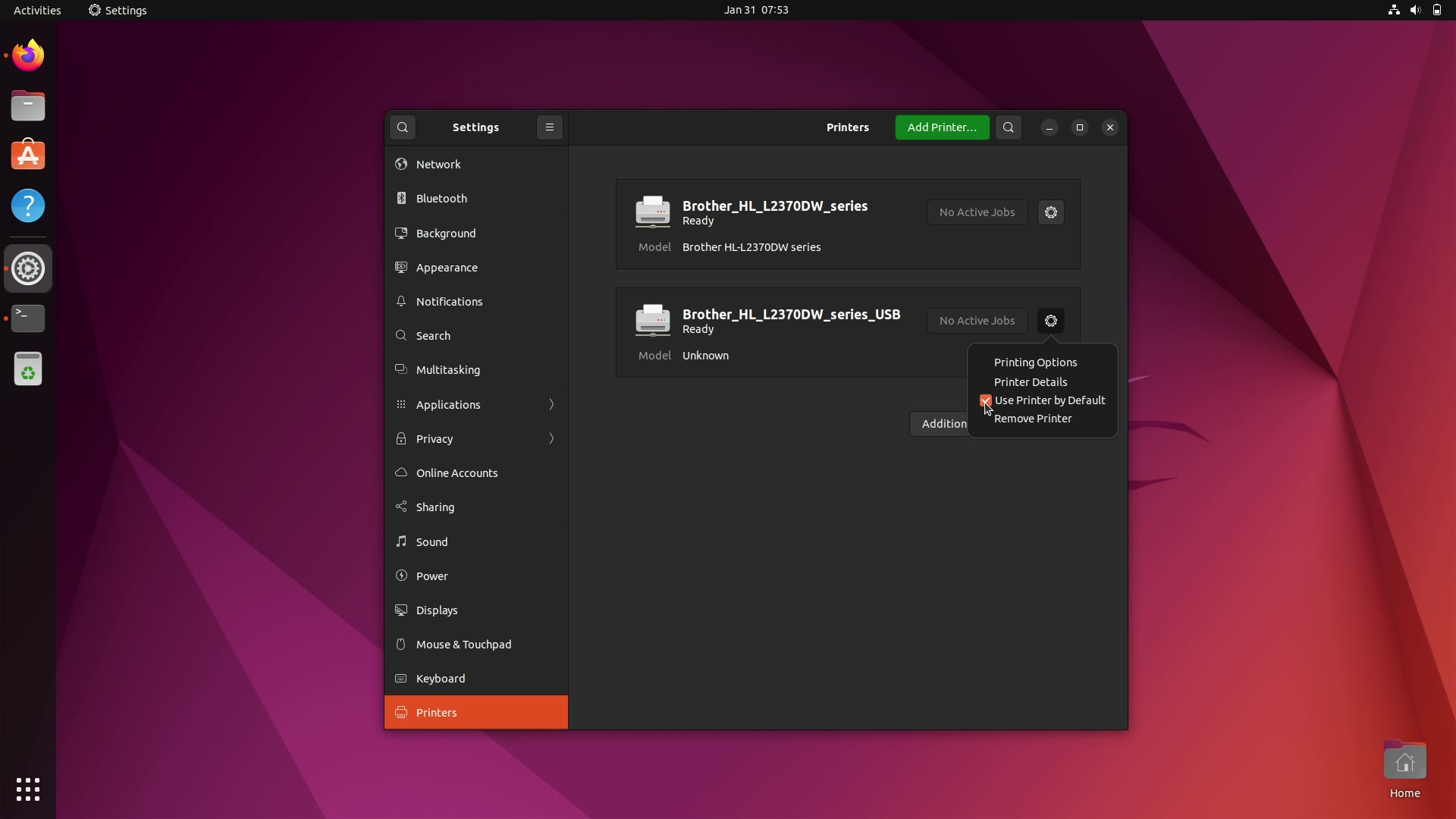1456x819 pixels.
Task: Go to Network settings
Action: [476, 165]
